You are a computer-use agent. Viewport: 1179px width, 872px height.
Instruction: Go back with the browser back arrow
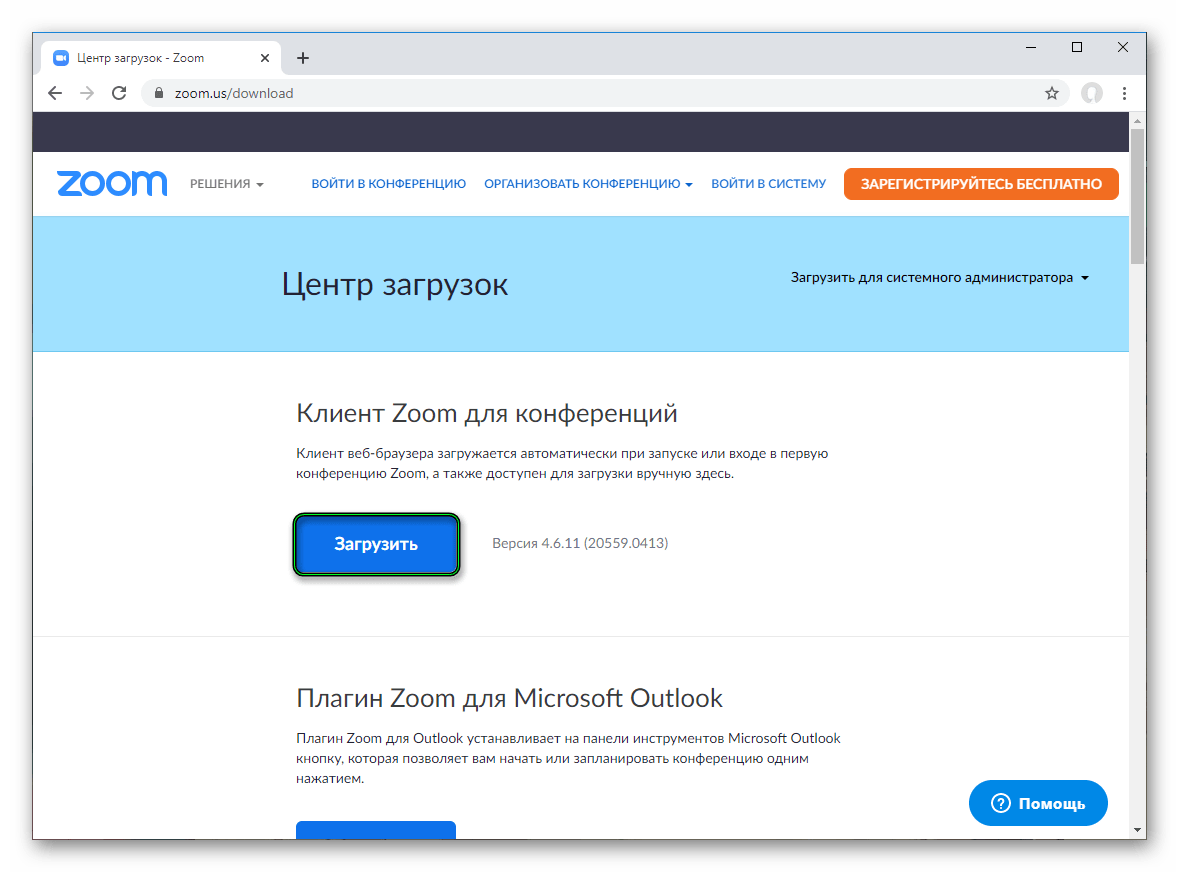click(55, 93)
